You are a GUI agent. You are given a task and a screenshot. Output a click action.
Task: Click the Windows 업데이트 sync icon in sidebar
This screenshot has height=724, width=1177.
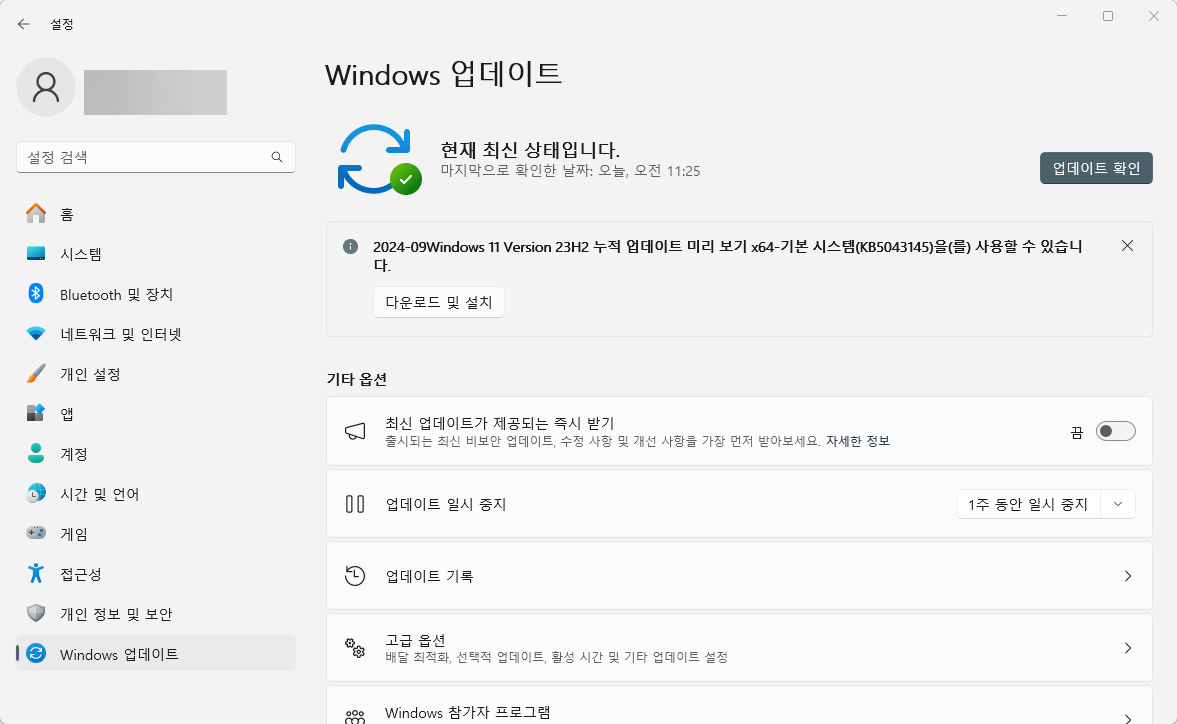[36, 653]
